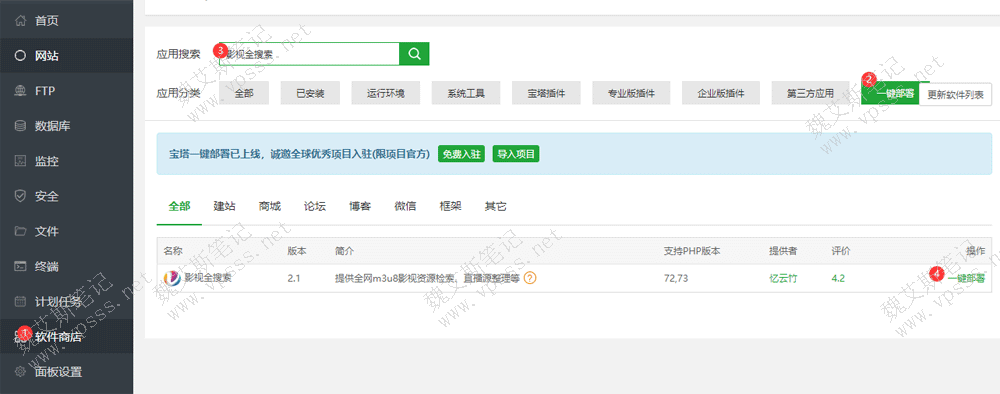The image size is (1000, 394).
Task: Select the 全部 category button
Action: click(244, 93)
